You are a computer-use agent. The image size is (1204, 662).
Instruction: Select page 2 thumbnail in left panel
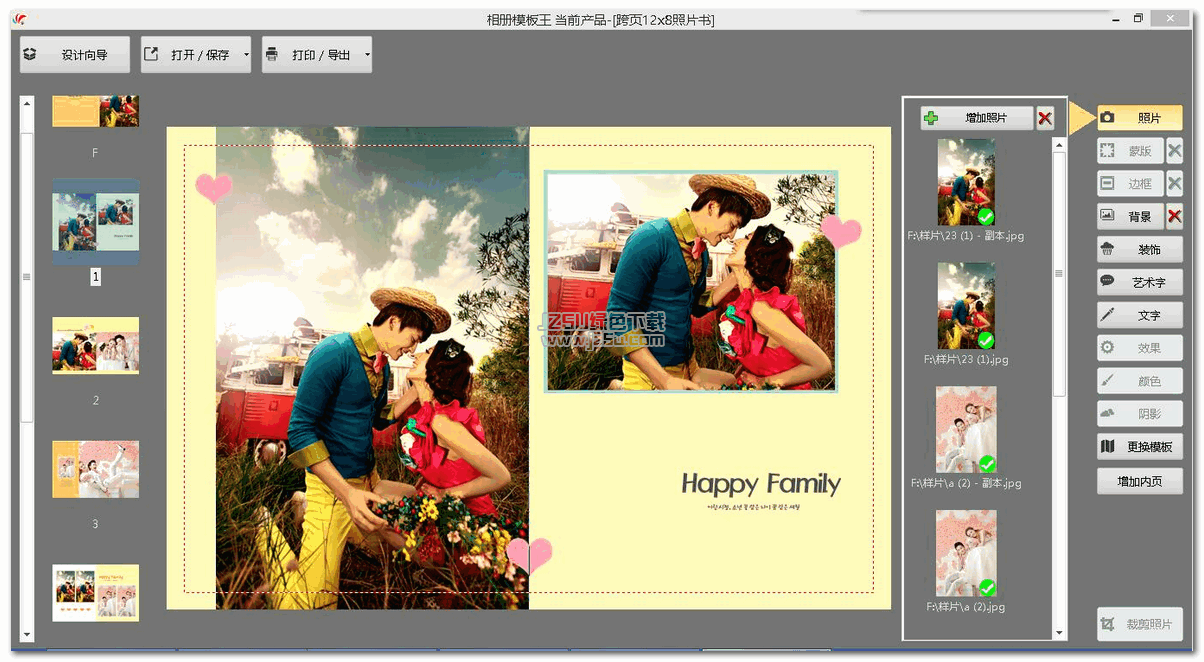[x=95, y=346]
